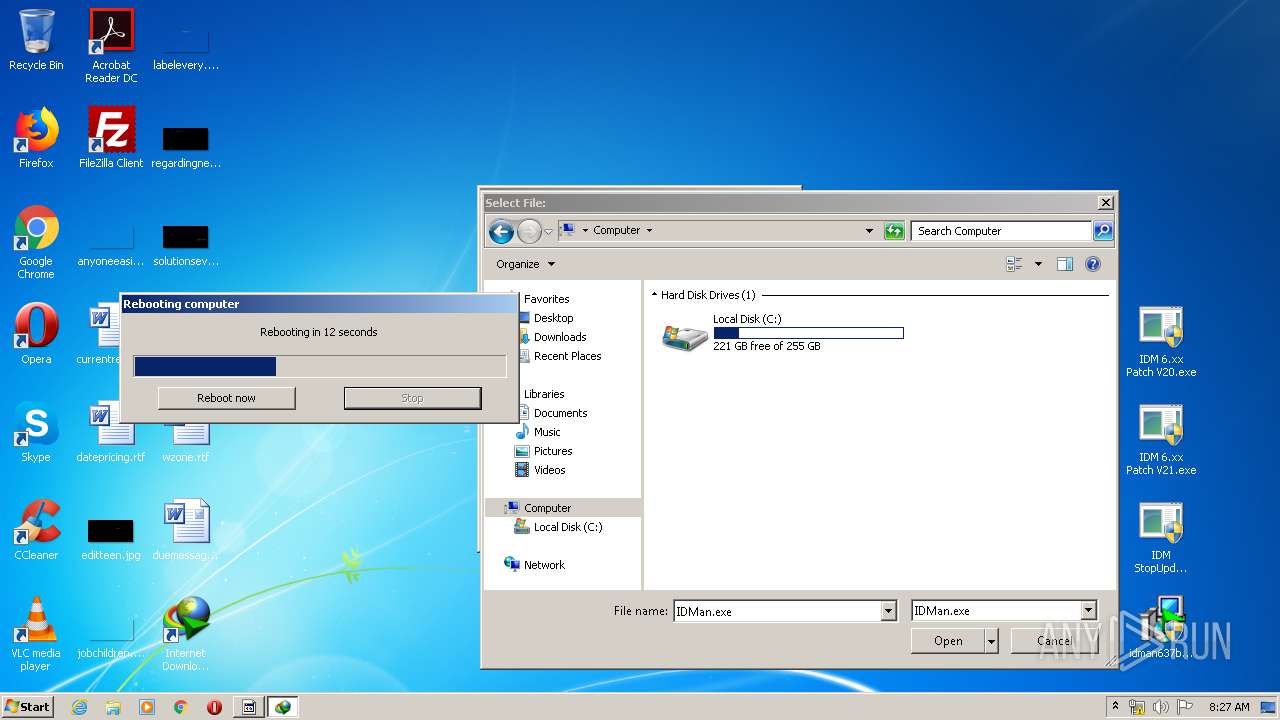Image resolution: width=1280 pixels, height=720 pixels.
Task: Expand address bar history dropdown
Action: 869,231
